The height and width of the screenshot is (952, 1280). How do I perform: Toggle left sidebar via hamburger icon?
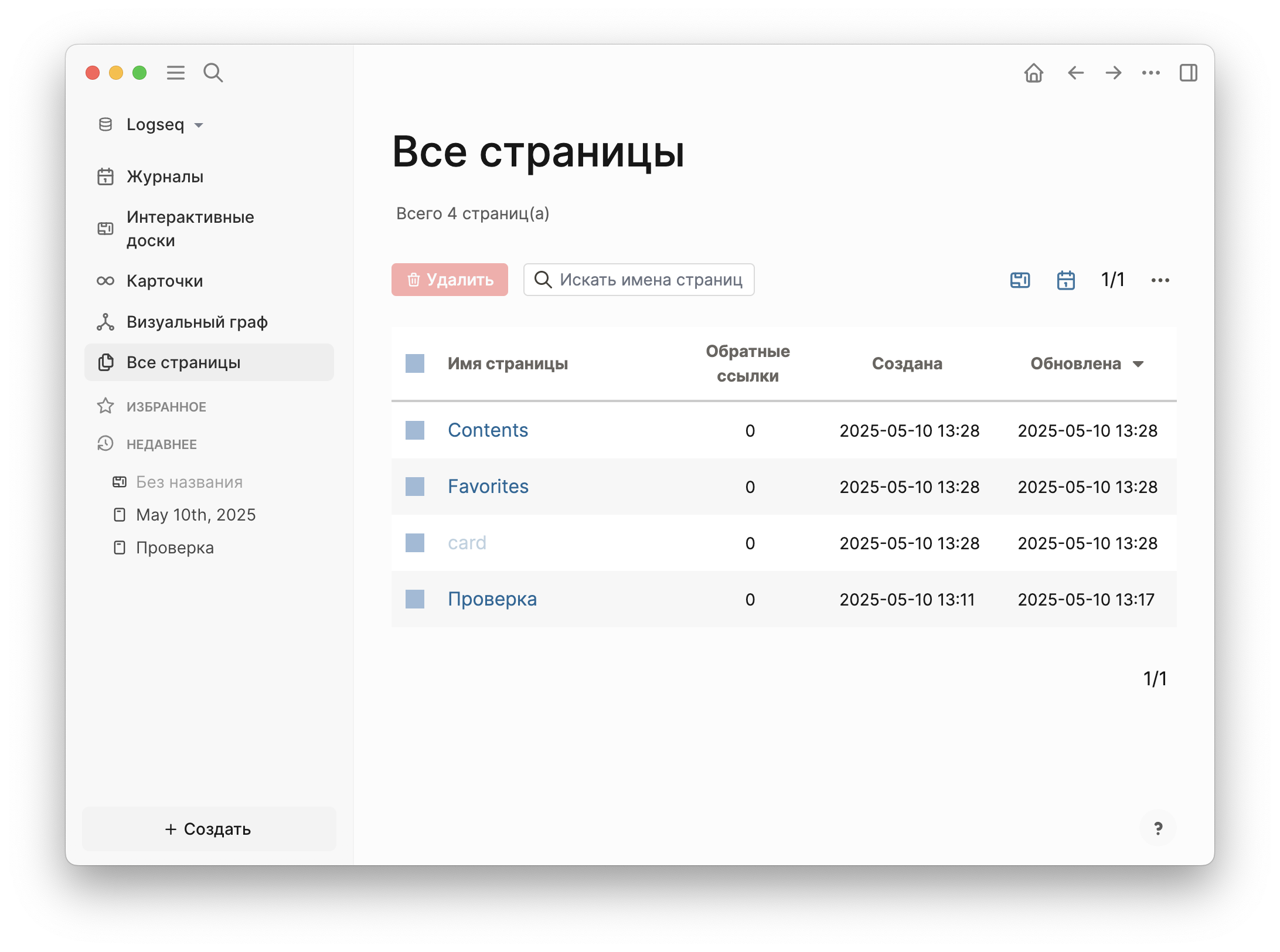(x=175, y=73)
